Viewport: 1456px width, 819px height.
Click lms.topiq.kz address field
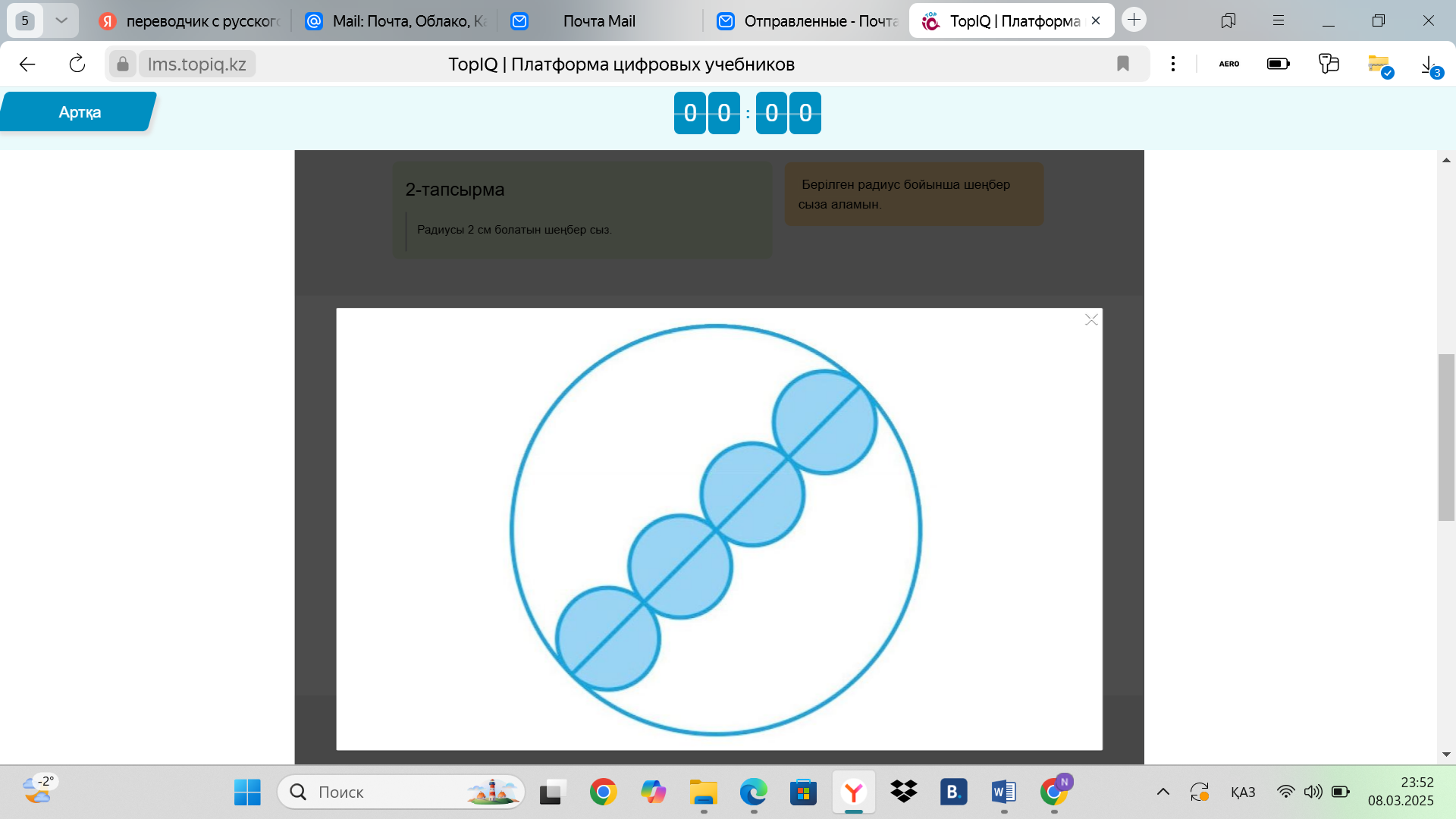click(x=196, y=64)
